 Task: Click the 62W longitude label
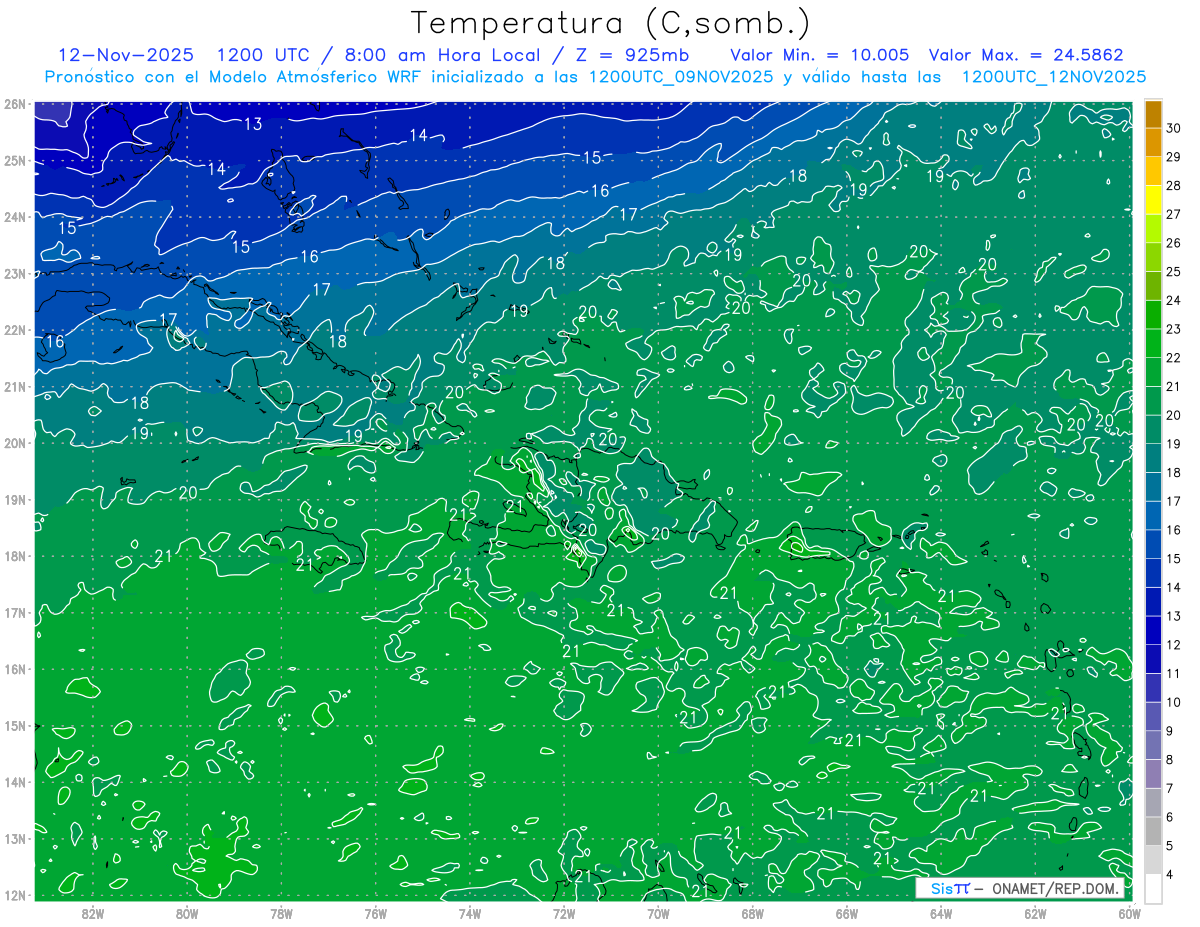pos(1035,913)
